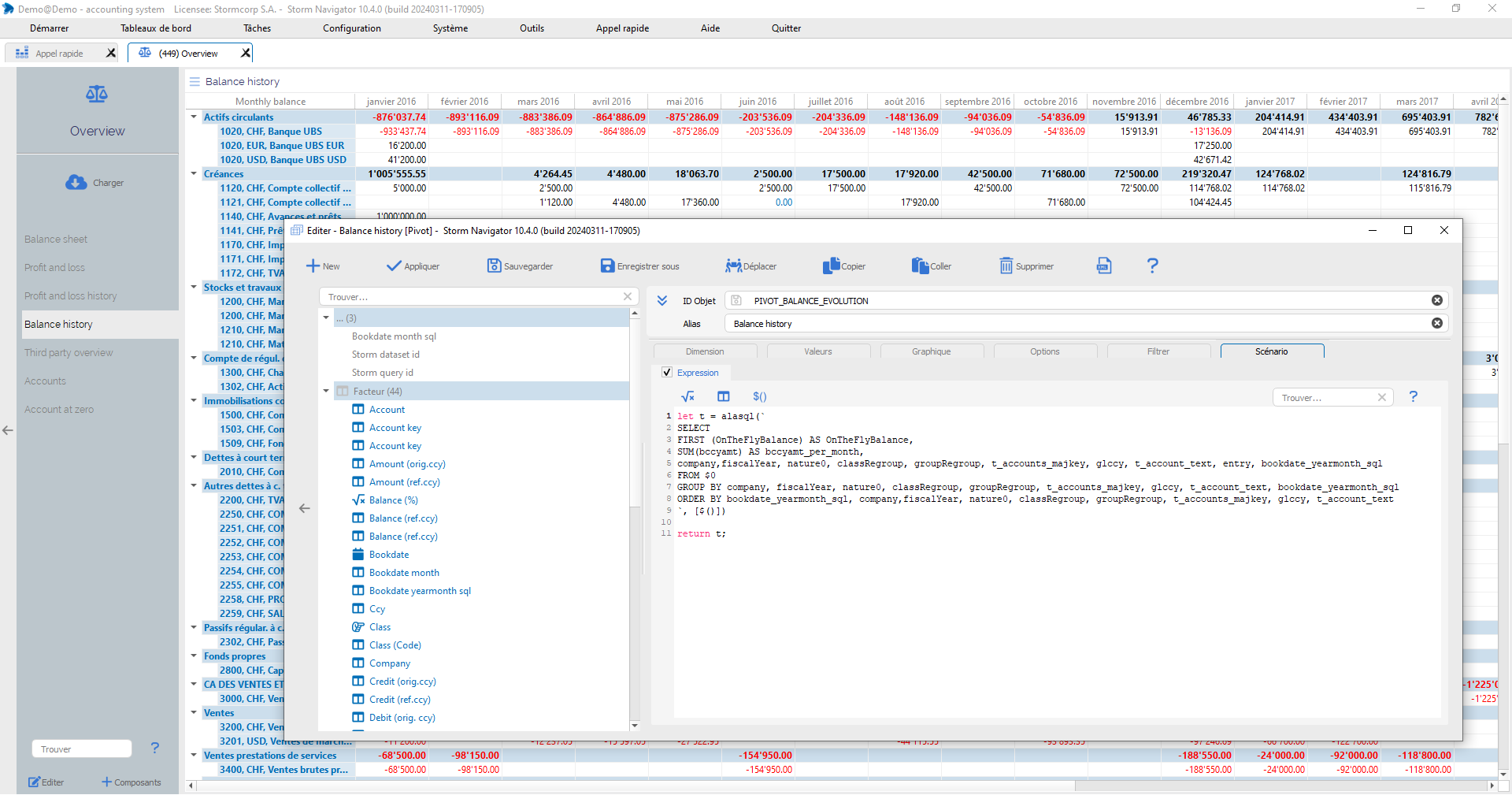Viewport: 1512px width, 795px height.
Task: Open the Tableaux de bord menu
Action: pyautogui.click(x=156, y=28)
